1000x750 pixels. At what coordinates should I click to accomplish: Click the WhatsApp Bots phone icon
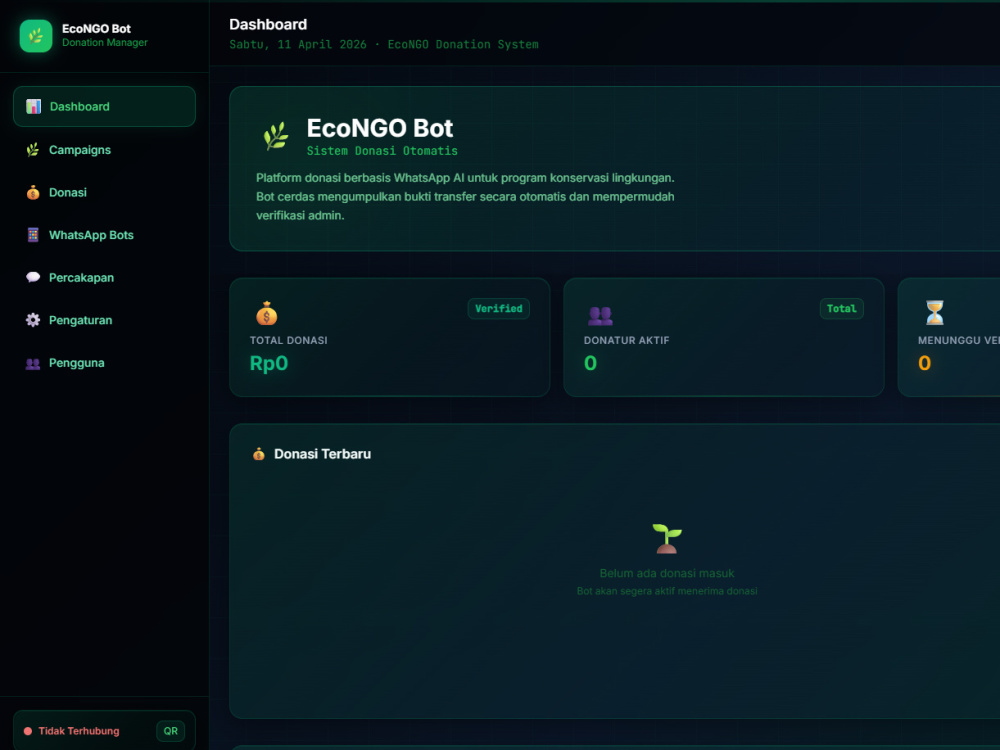(x=33, y=235)
